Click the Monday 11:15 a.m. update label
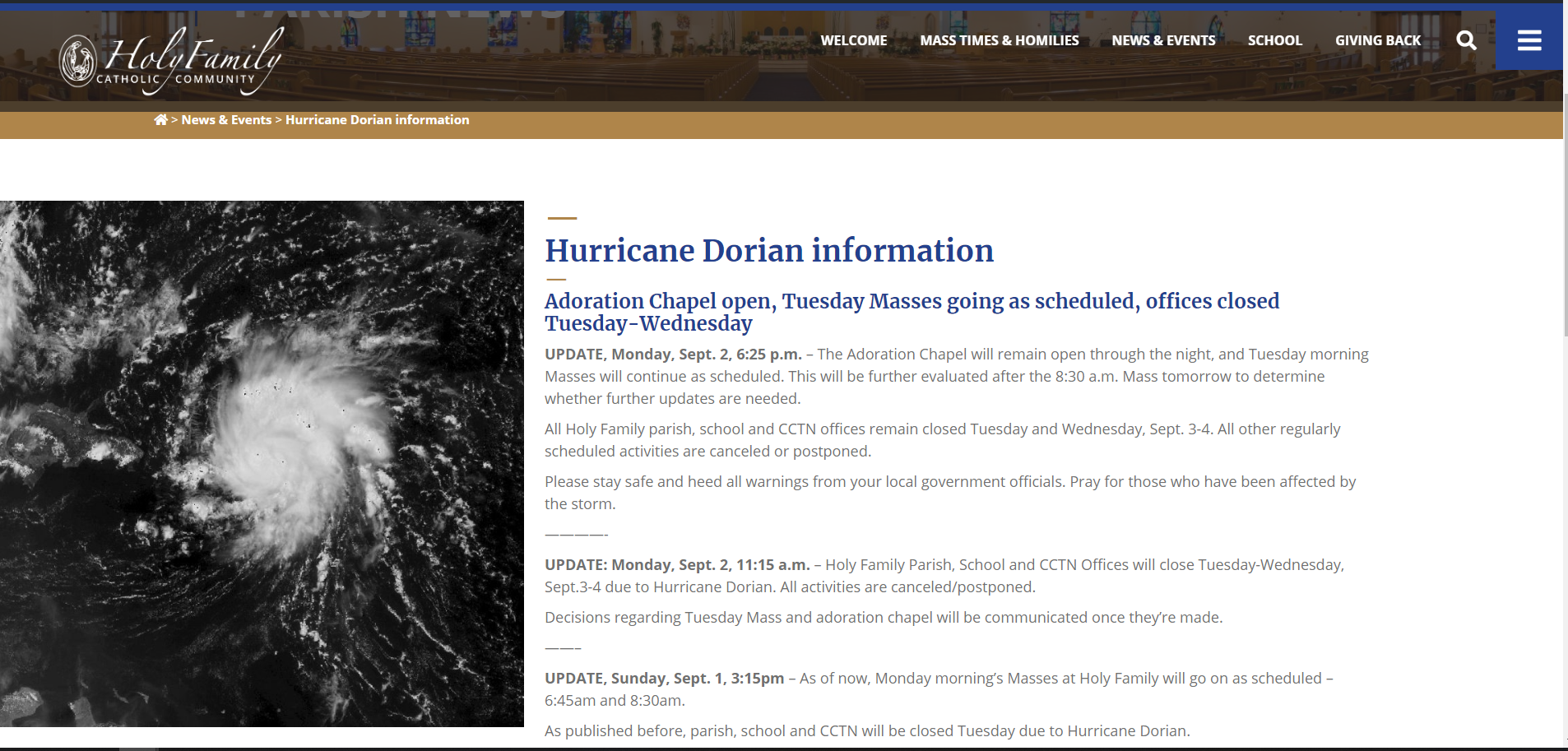The height and width of the screenshot is (751, 1568). click(x=676, y=565)
